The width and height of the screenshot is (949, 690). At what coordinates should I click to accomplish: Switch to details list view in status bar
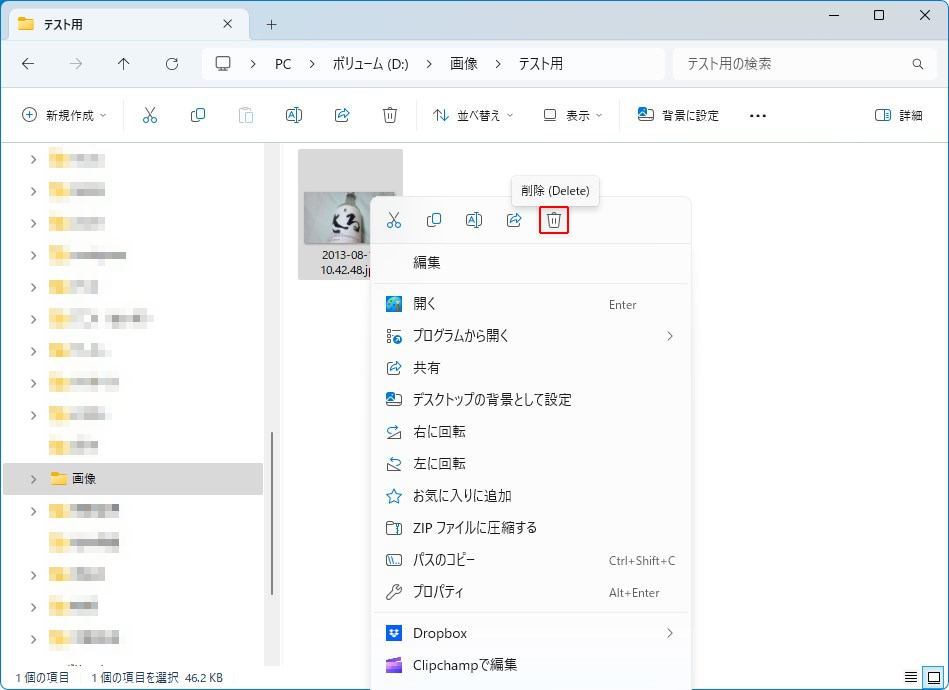[x=910, y=677]
